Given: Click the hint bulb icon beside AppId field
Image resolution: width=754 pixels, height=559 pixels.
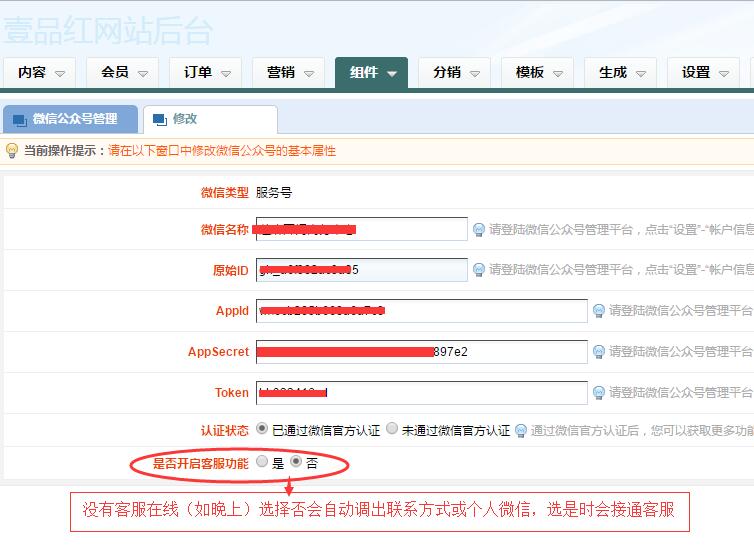Looking at the screenshot, I should (599, 311).
